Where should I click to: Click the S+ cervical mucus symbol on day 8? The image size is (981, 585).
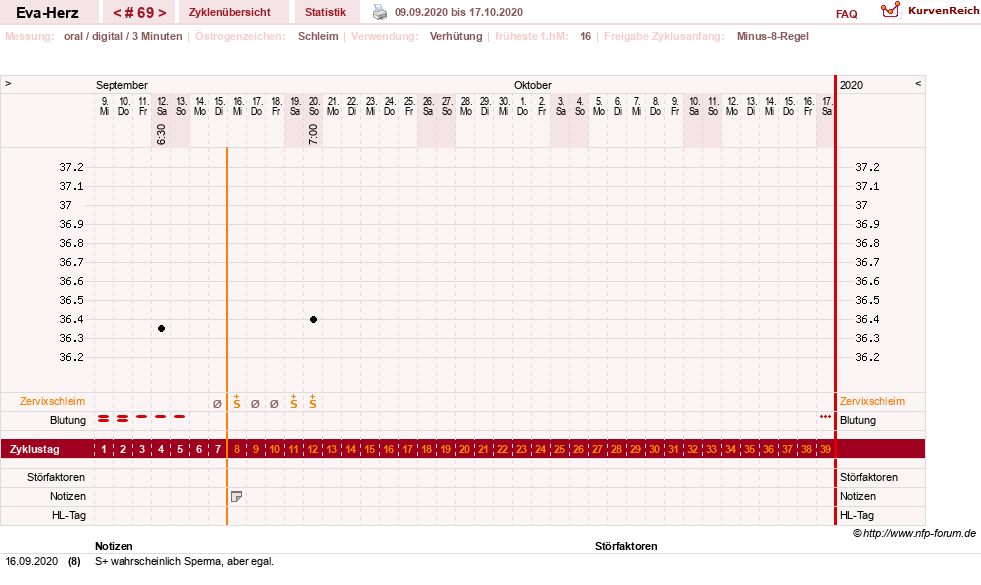tap(236, 402)
